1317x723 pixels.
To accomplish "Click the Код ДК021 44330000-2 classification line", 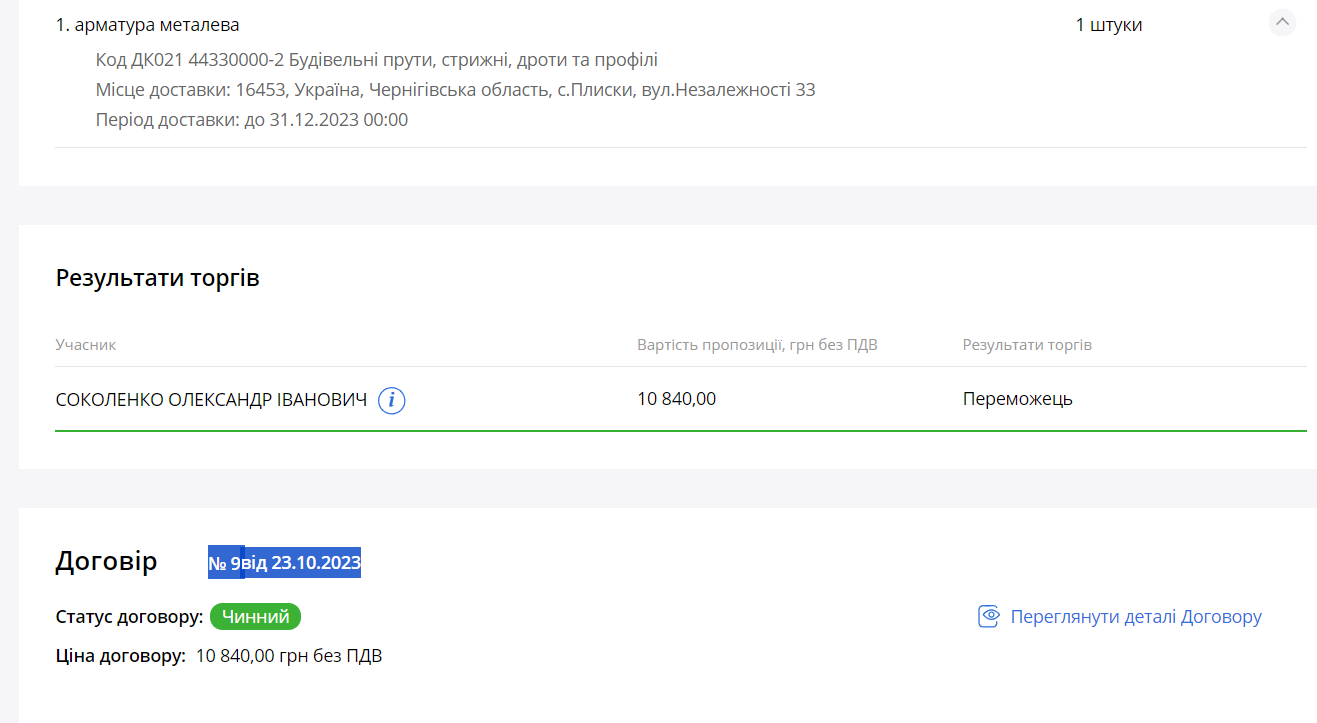I will coord(376,60).
